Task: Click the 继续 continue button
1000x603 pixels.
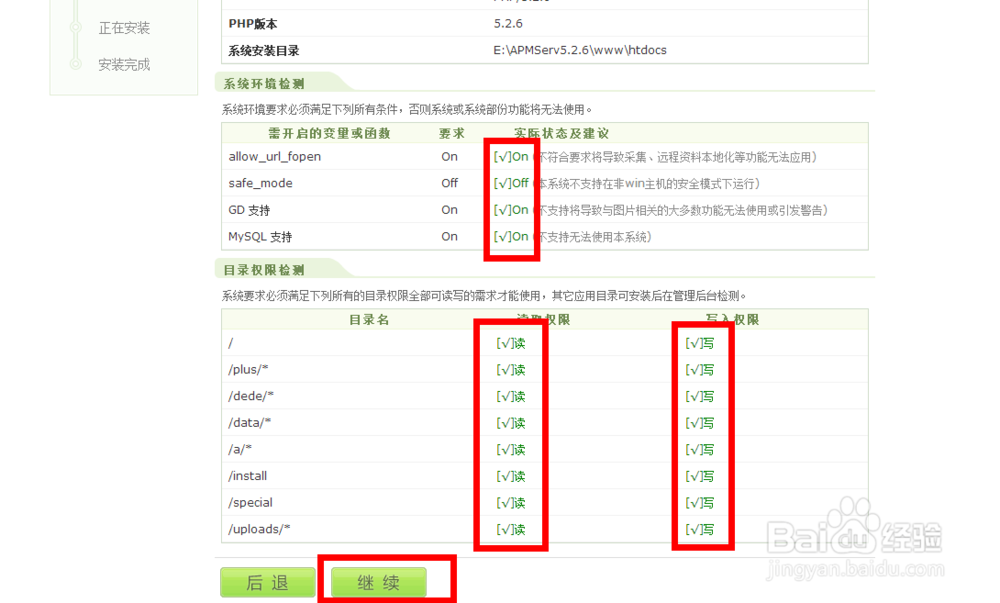Action: pos(377,582)
